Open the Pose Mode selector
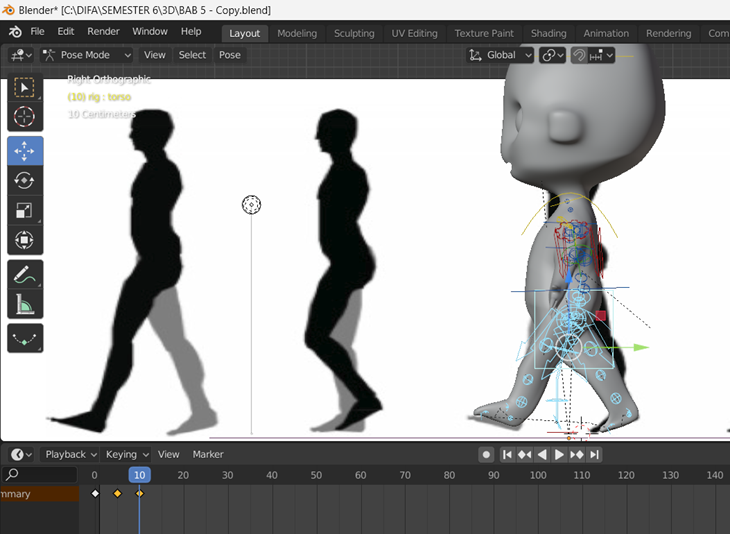Viewport: 730px width, 534px height. (x=86, y=55)
